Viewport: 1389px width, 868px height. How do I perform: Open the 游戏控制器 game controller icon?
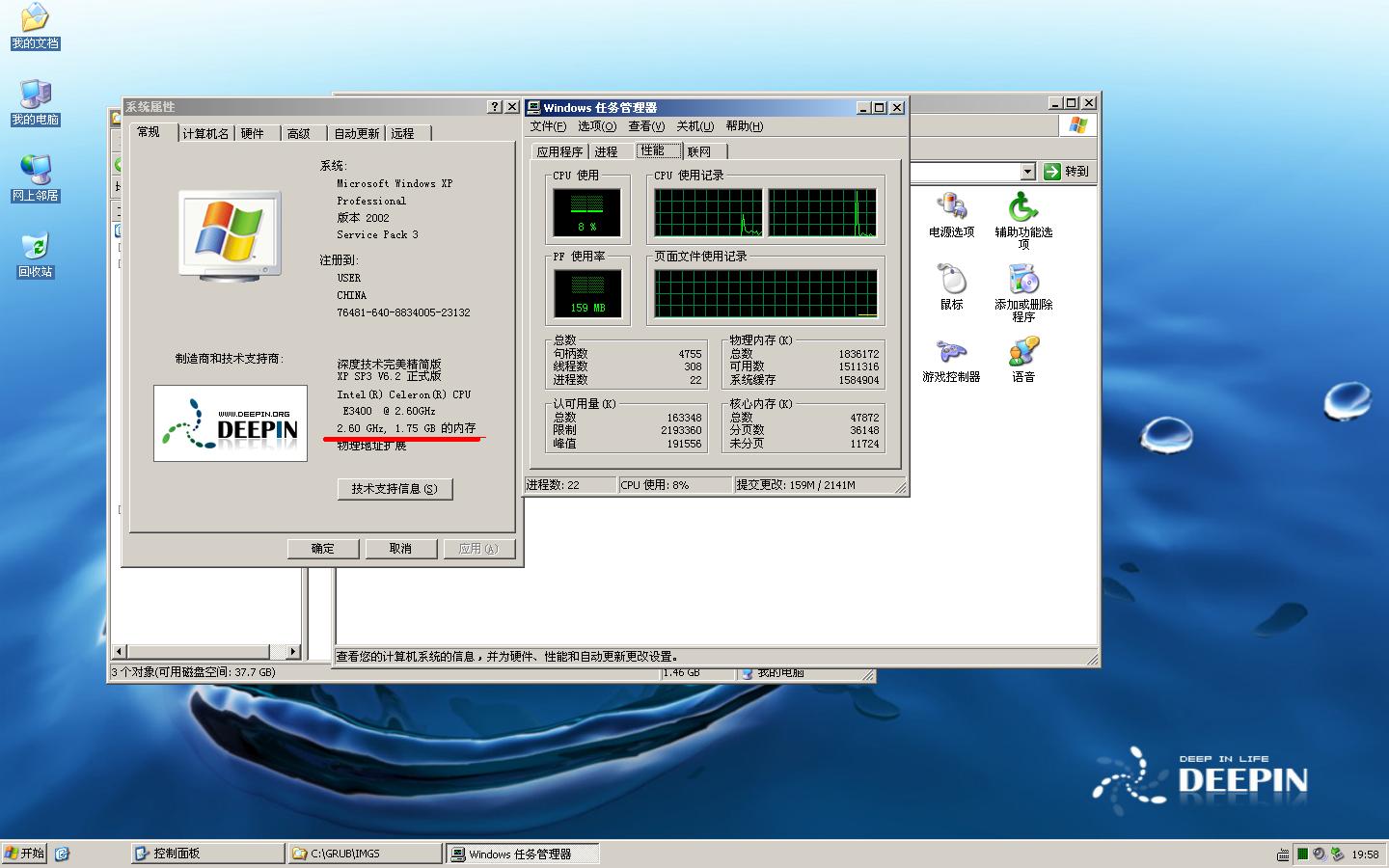(951, 359)
